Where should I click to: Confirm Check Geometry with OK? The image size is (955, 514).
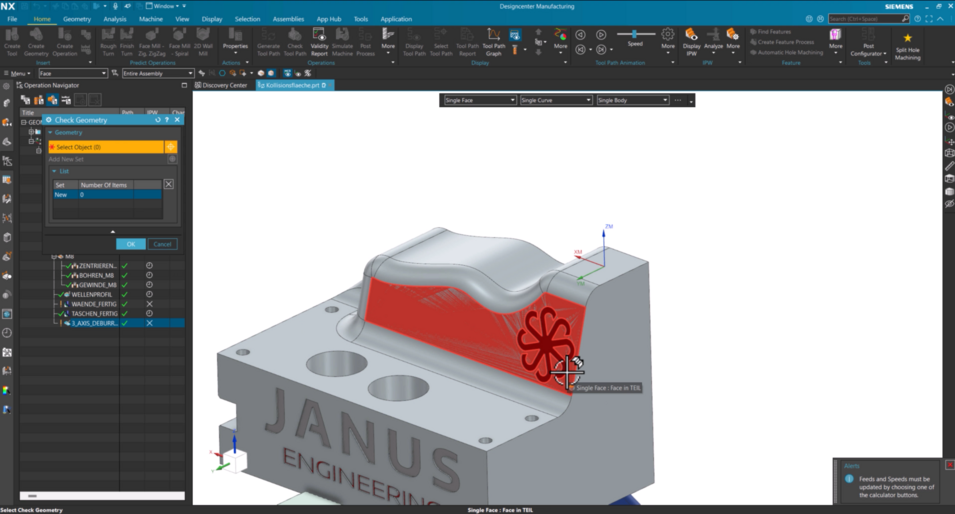coord(131,244)
